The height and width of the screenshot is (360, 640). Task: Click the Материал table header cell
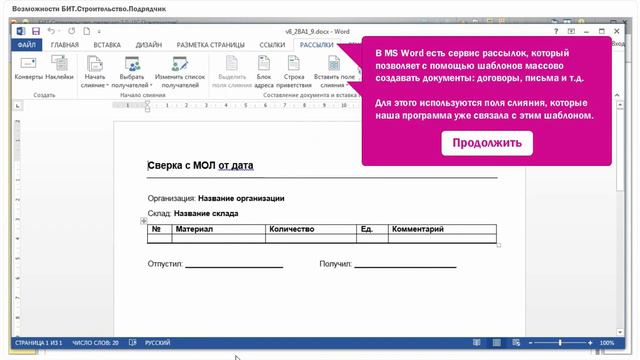point(219,229)
